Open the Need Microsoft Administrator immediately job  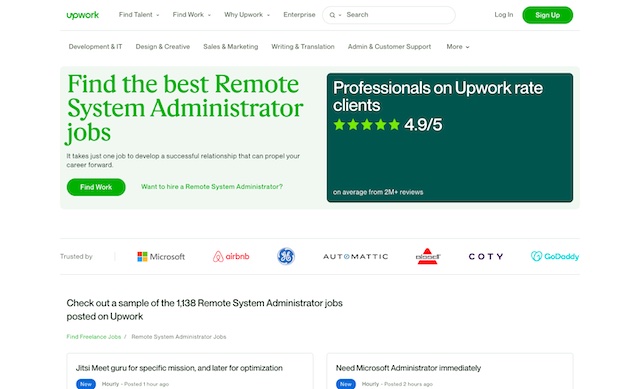408,368
